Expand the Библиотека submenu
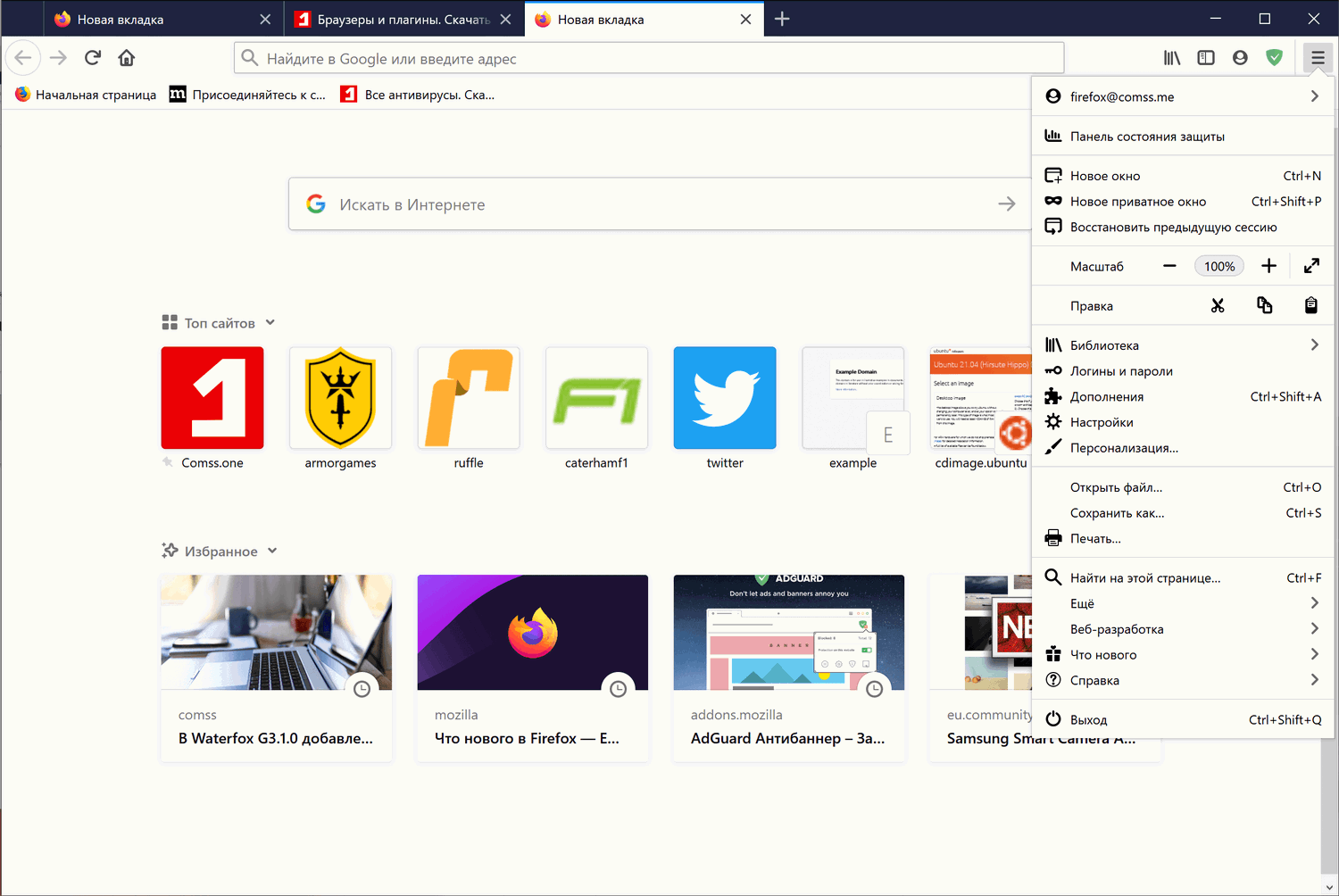The height and width of the screenshot is (896, 1339). [1315, 345]
